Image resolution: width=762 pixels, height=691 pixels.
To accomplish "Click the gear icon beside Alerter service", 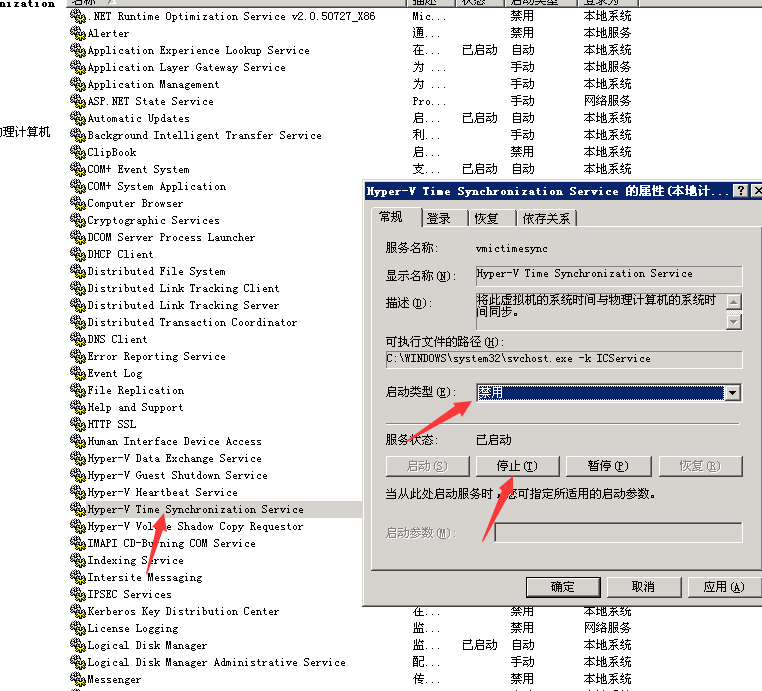I will click(x=78, y=33).
